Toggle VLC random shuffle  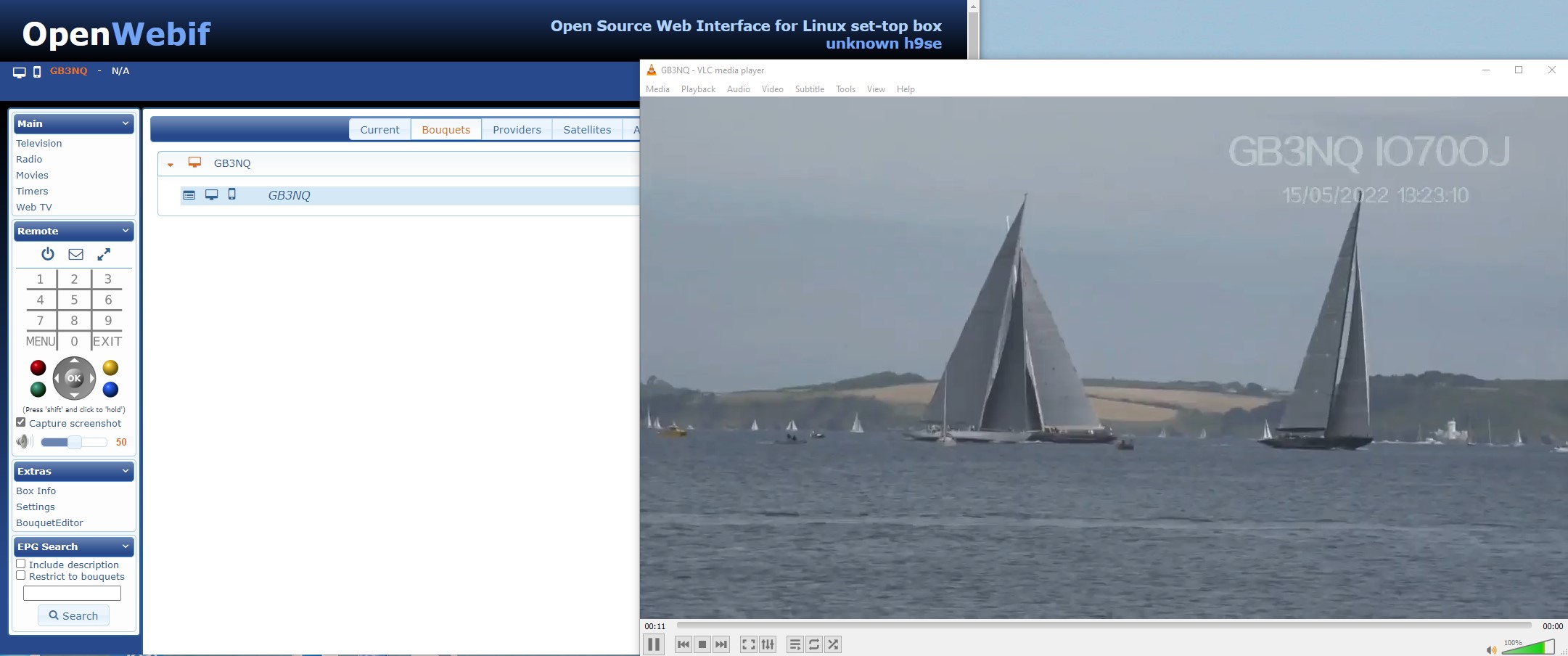[833, 644]
